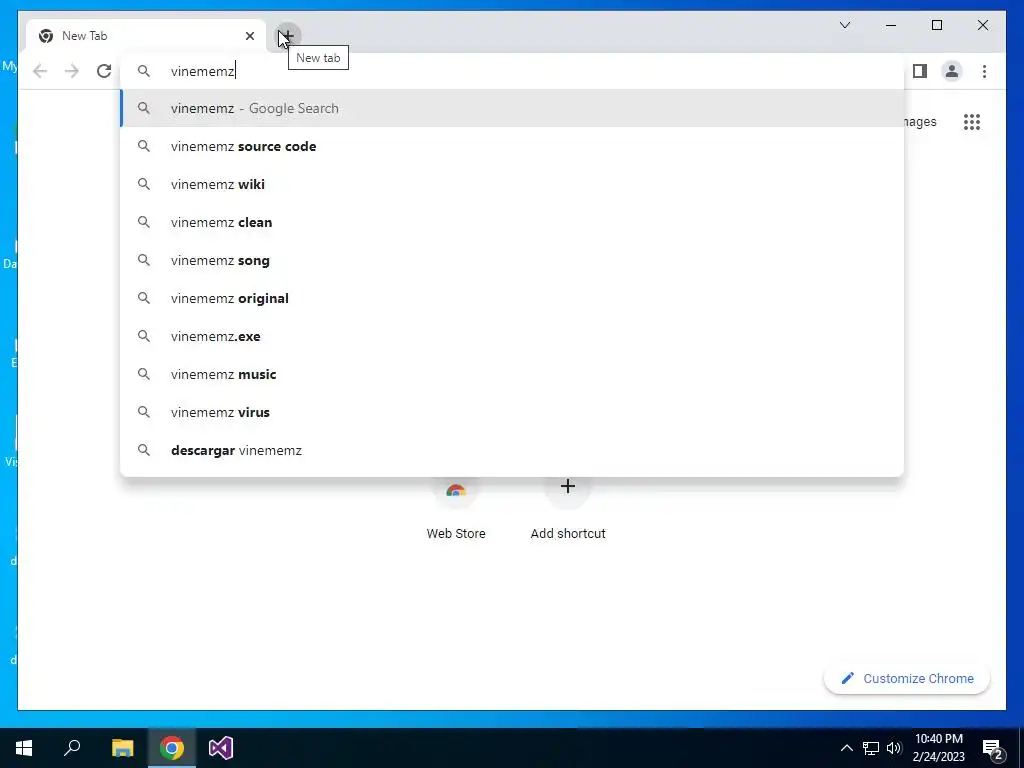Select the New Tab tab

coord(146,36)
